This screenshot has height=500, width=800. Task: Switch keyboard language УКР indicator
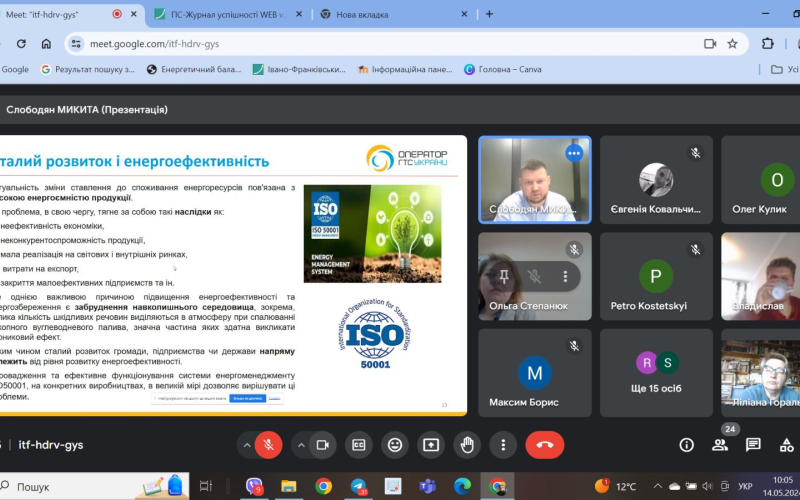745,486
